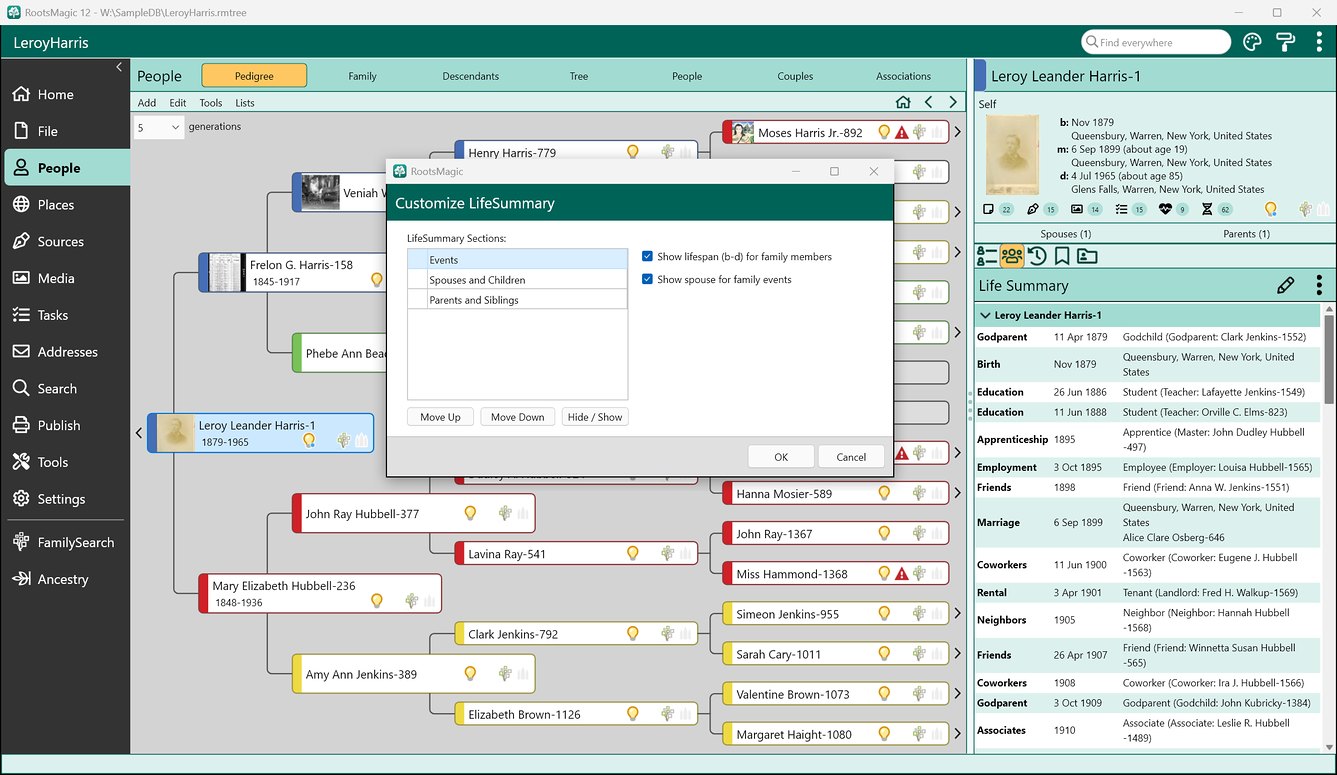This screenshot has height=775, width=1337.
Task: Open the generations number dropdown
Action: pyautogui.click(x=159, y=127)
